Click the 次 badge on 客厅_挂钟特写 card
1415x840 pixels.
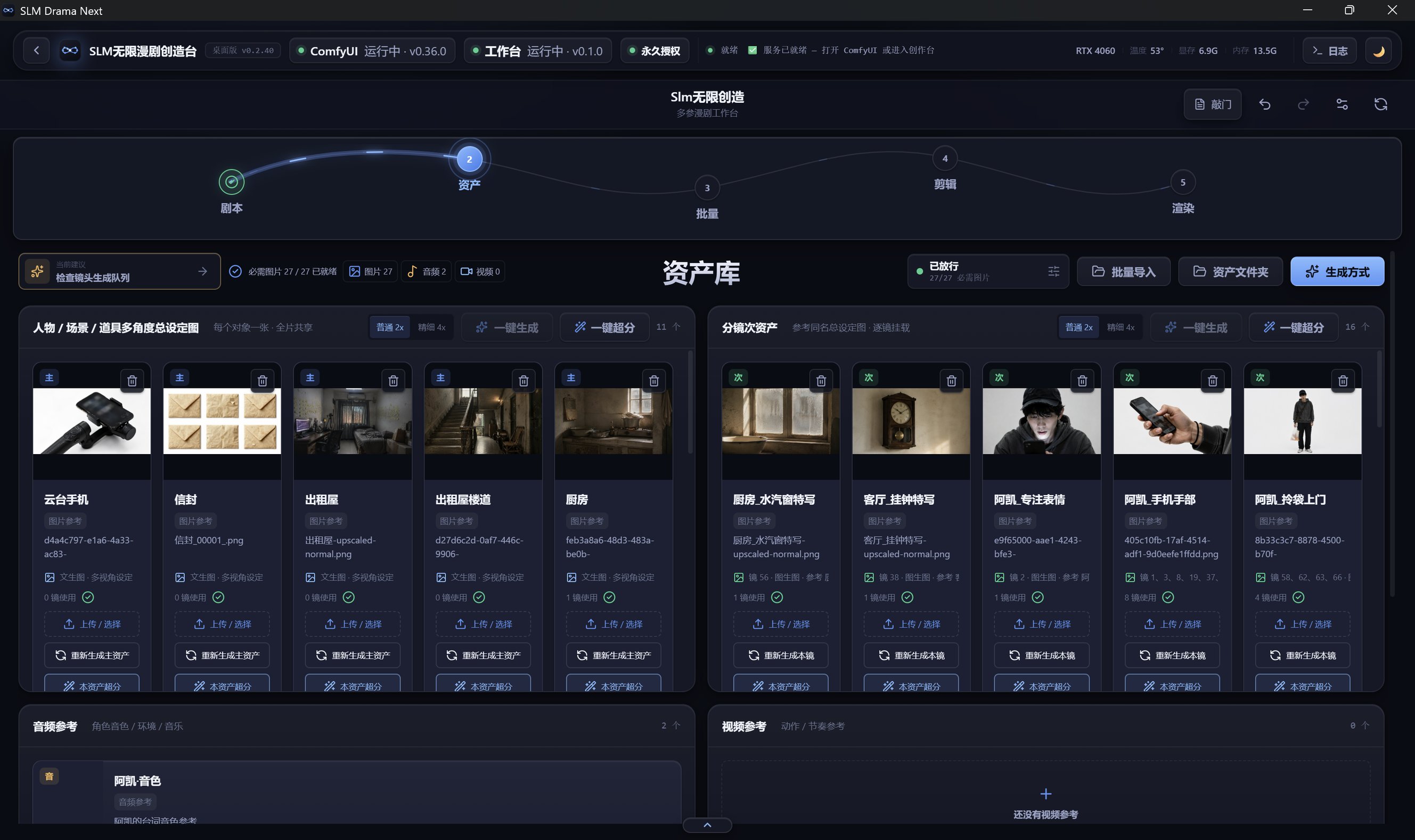869,377
